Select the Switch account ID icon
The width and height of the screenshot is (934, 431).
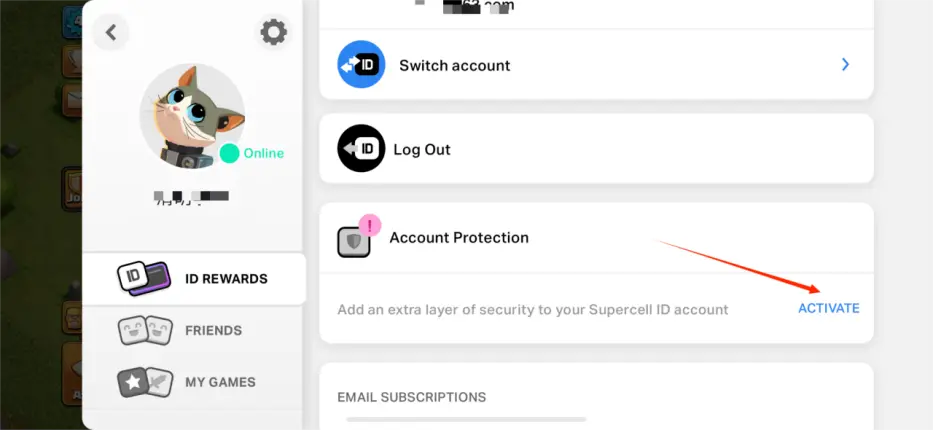pos(361,64)
